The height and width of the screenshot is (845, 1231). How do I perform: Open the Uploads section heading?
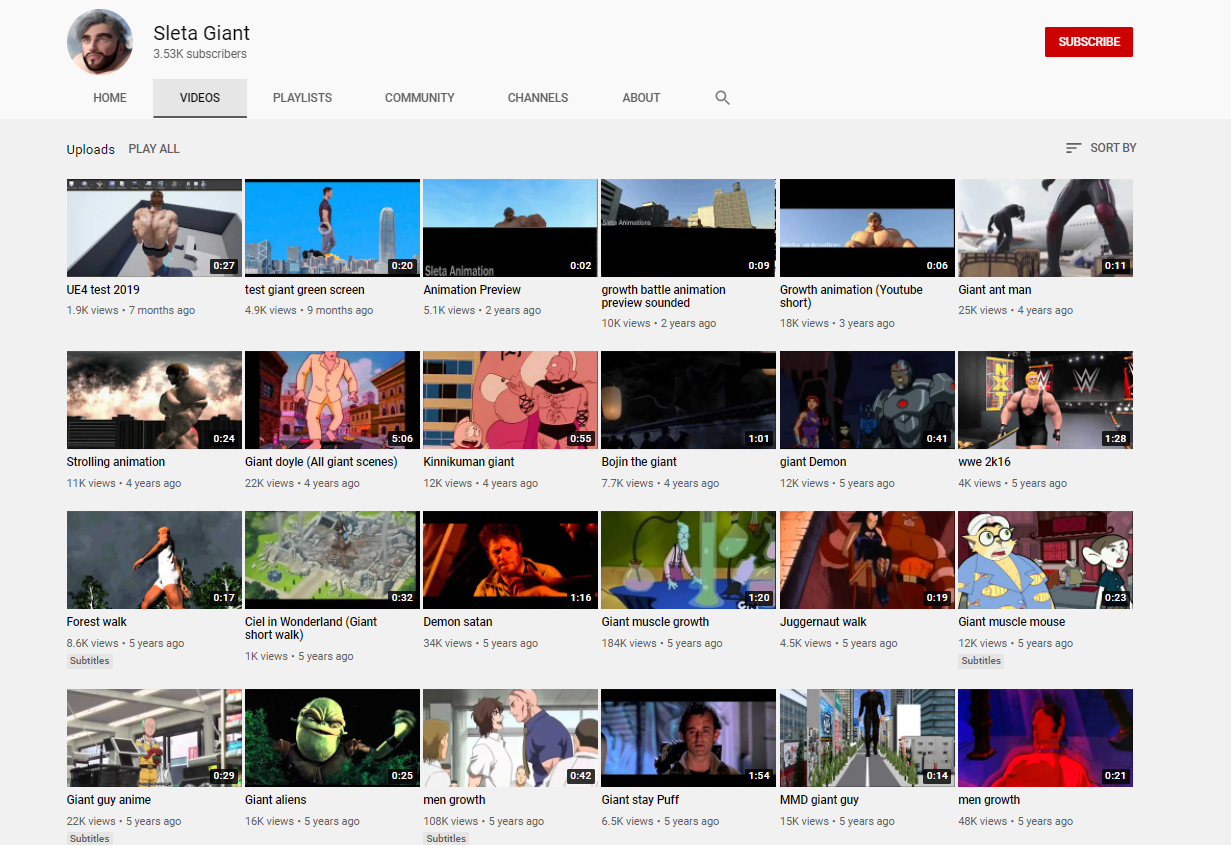pyautogui.click(x=91, y=150)
